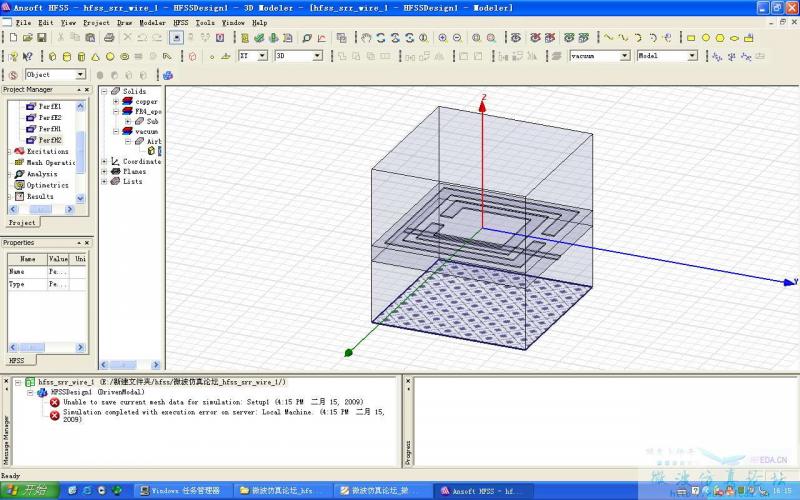Viewport: 800px width, 500px height.
Task: Click the Zoom out magnifier icon
Action: (457, 38)
